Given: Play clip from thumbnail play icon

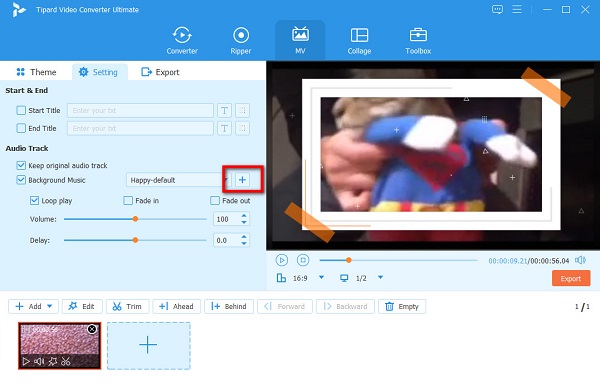Looking at the screenshot, I should pos(26,361).
